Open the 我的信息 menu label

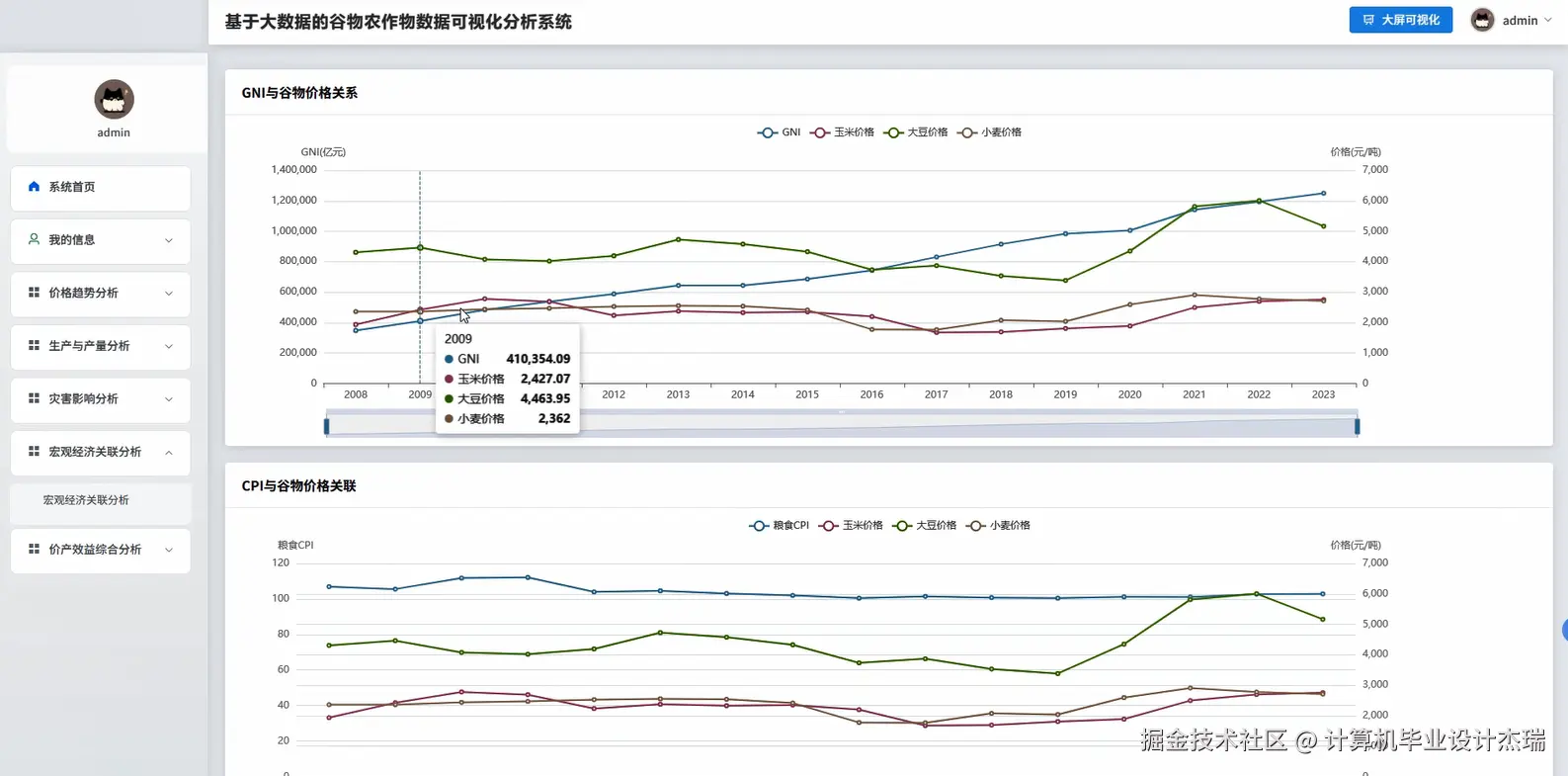tap(72, 240)
